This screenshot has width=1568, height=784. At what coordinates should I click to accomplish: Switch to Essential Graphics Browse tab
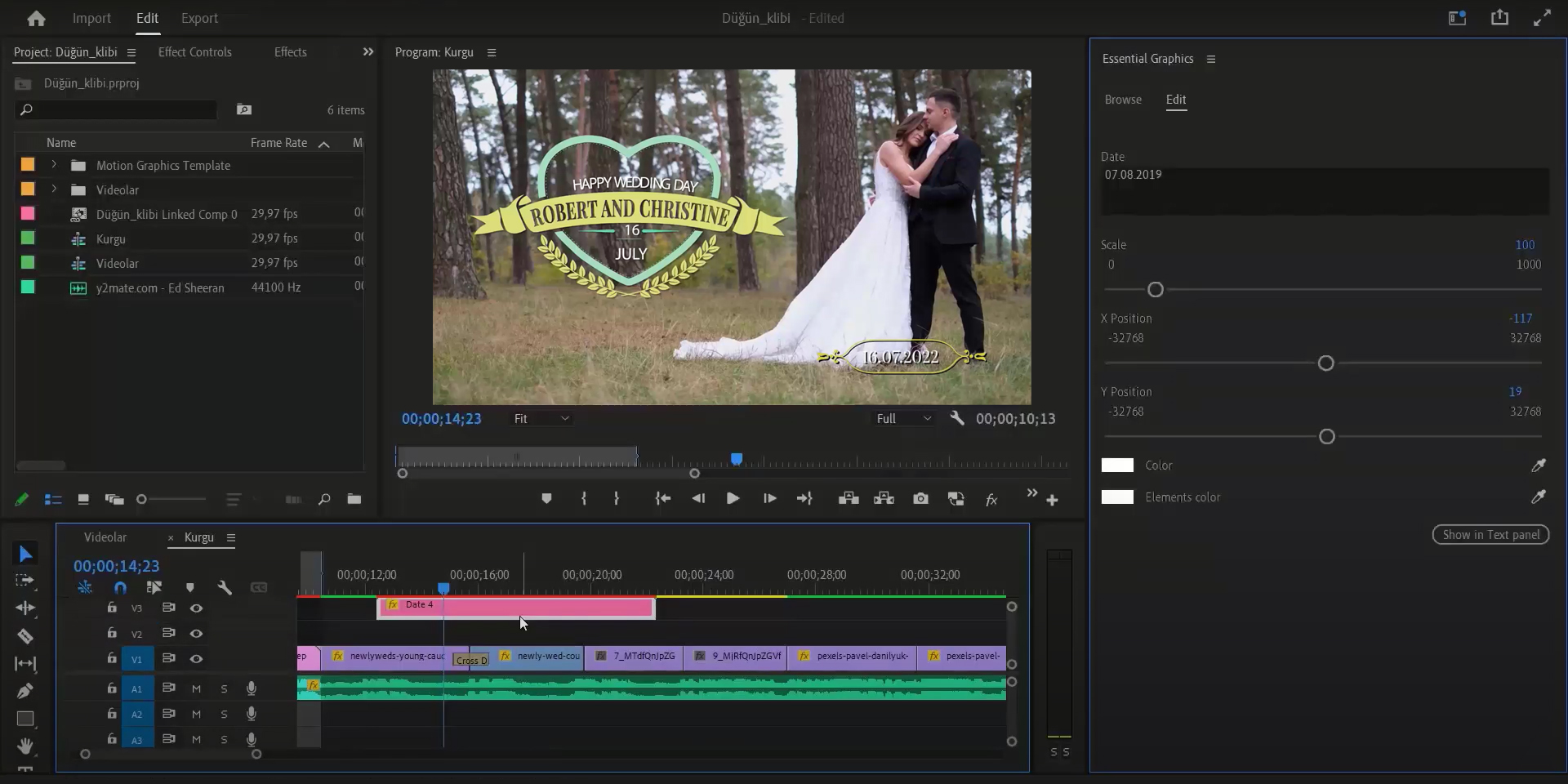point(1123,100)
